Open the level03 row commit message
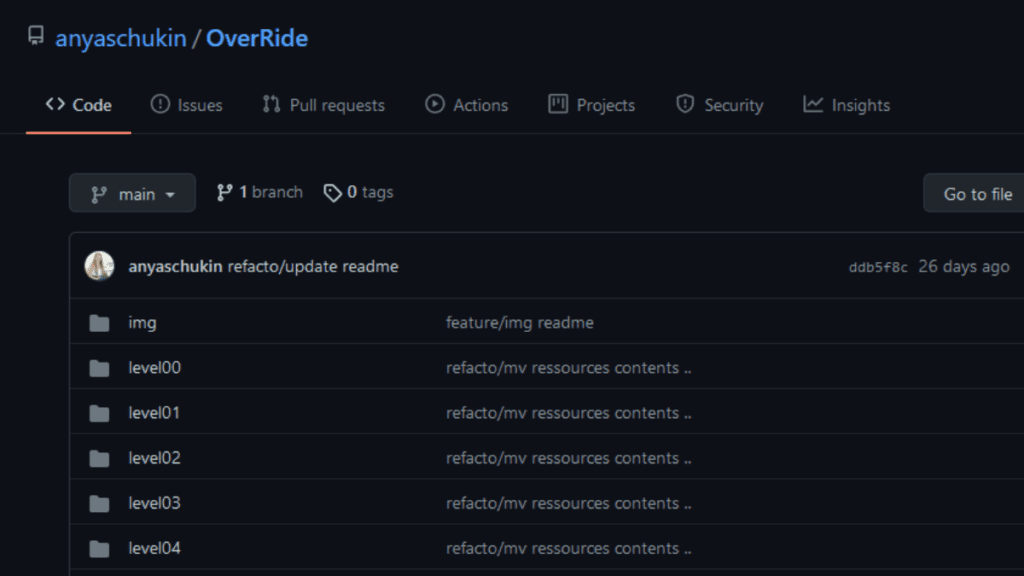The image size is (1024, 576). [x=569, y=503]
